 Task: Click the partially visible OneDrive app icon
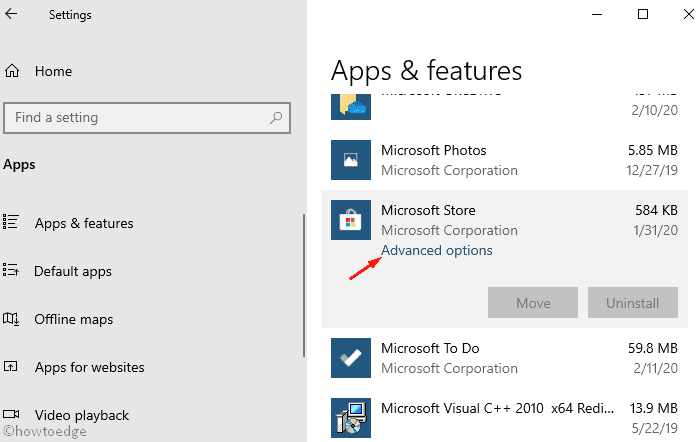click(351, 107)
